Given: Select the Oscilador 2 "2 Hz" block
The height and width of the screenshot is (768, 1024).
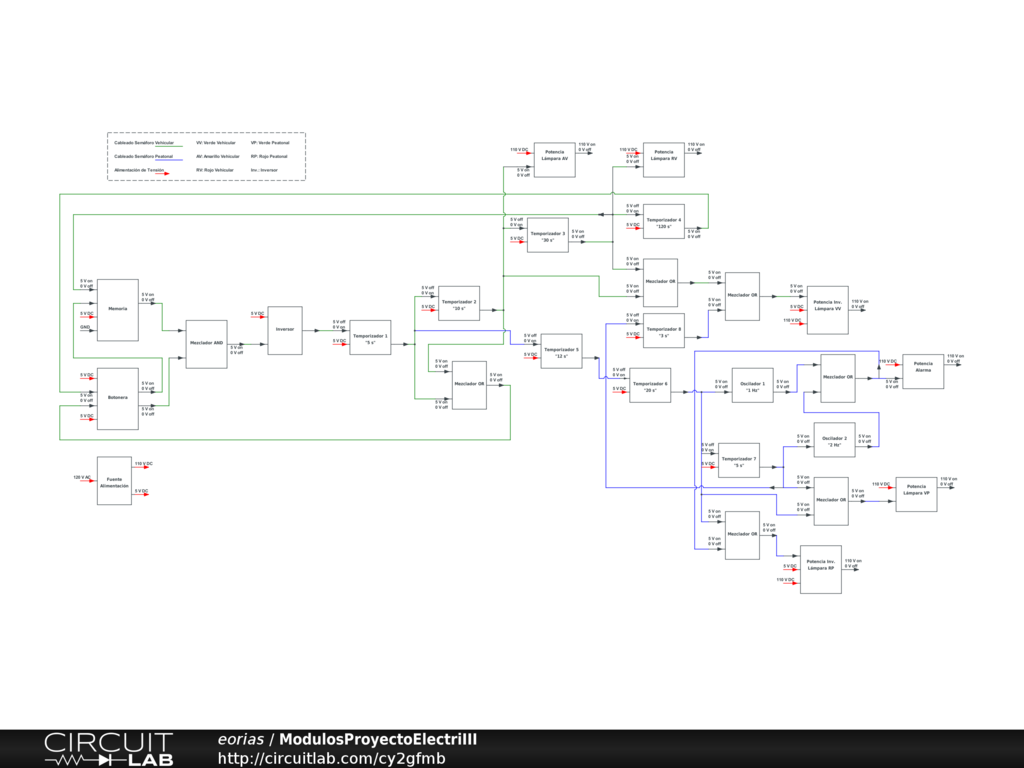Looking at the screenshot, I should 835,441.
